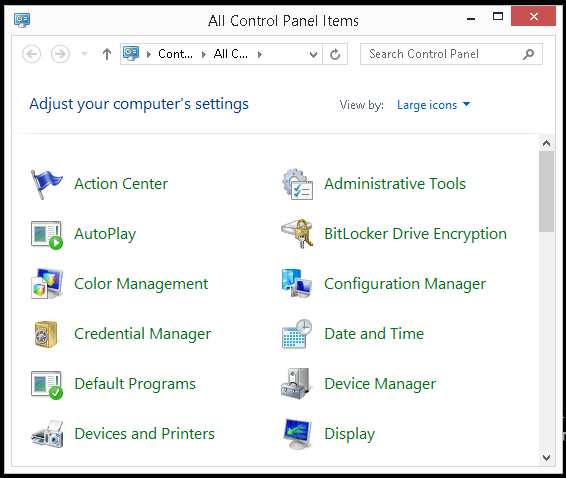Expand the address bar history dropdown
566x478 pixels.
click(x=313, y=55)
